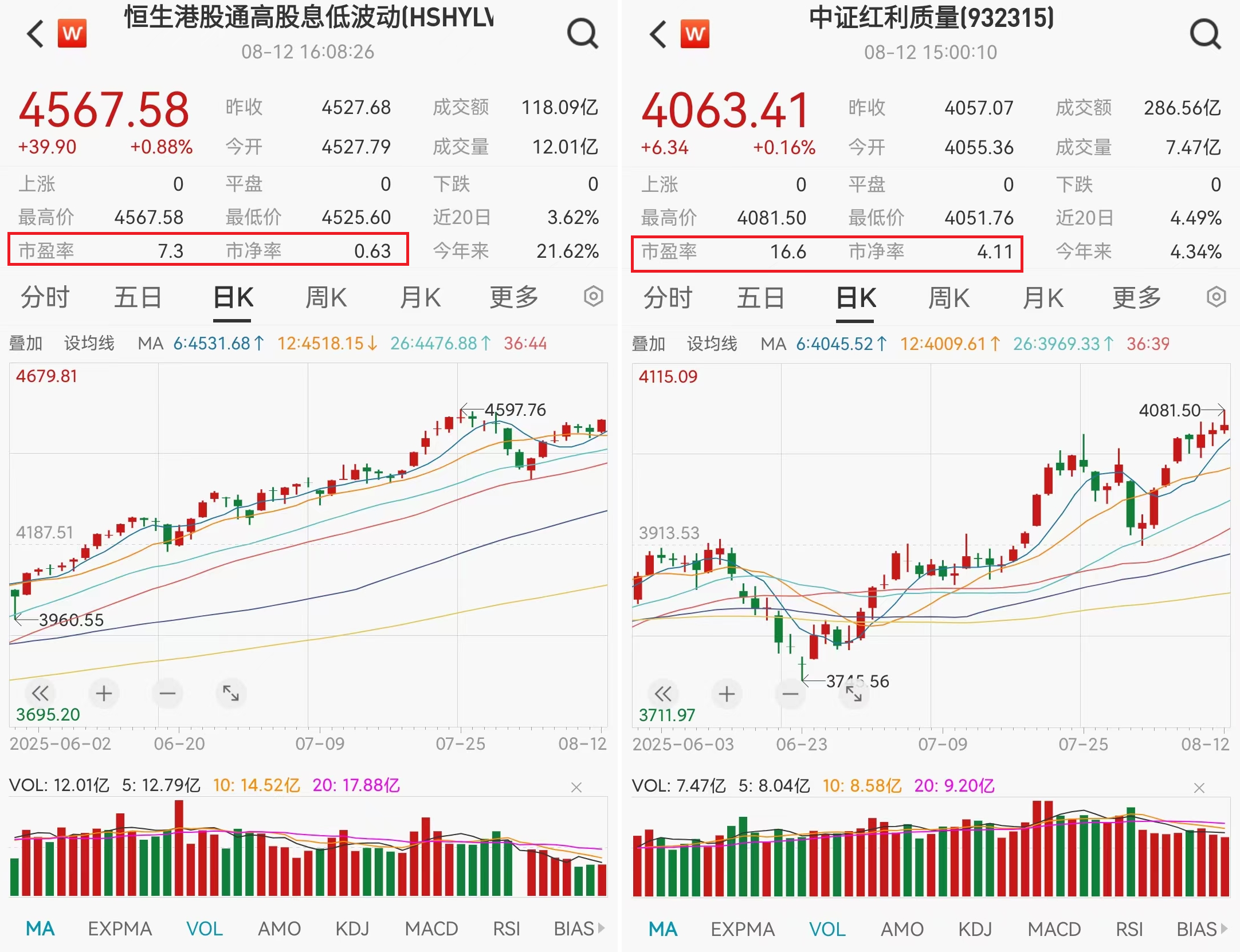Open 更多 periods on HSHYLV panel

click(x=514, y=297)
